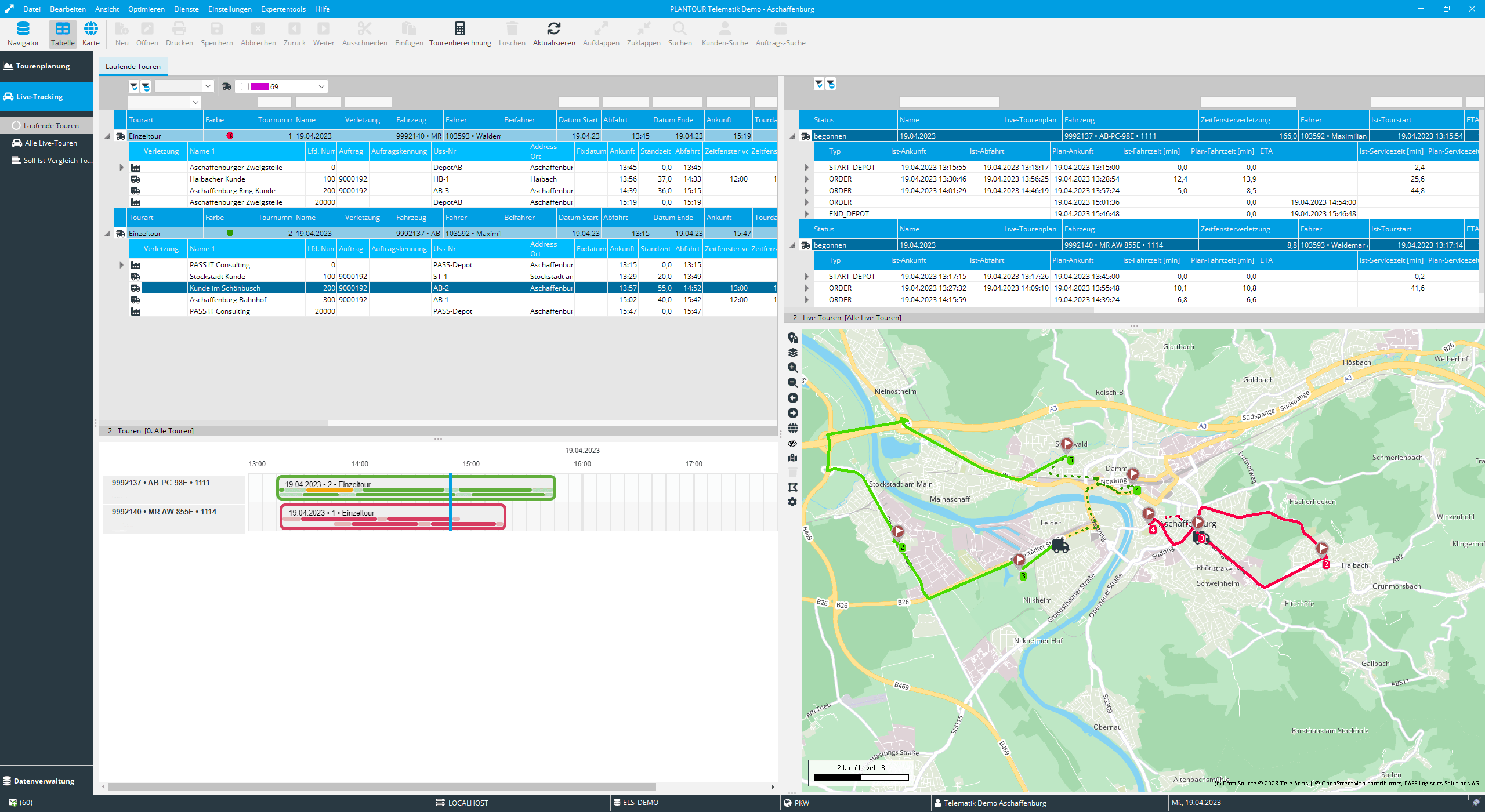Open map settings gear icon

tap(793, 502)
